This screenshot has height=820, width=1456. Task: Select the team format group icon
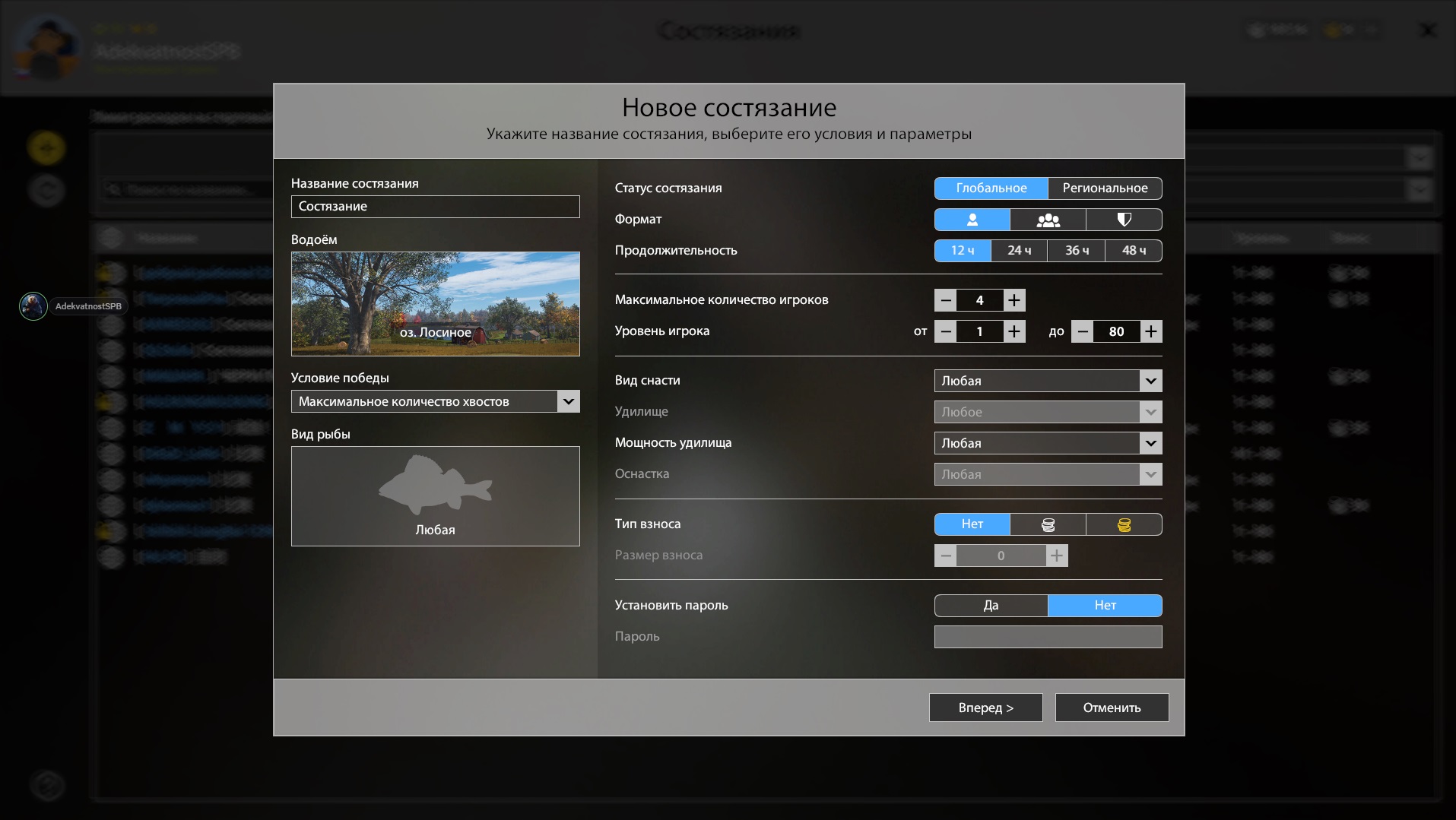(1048, 220)
